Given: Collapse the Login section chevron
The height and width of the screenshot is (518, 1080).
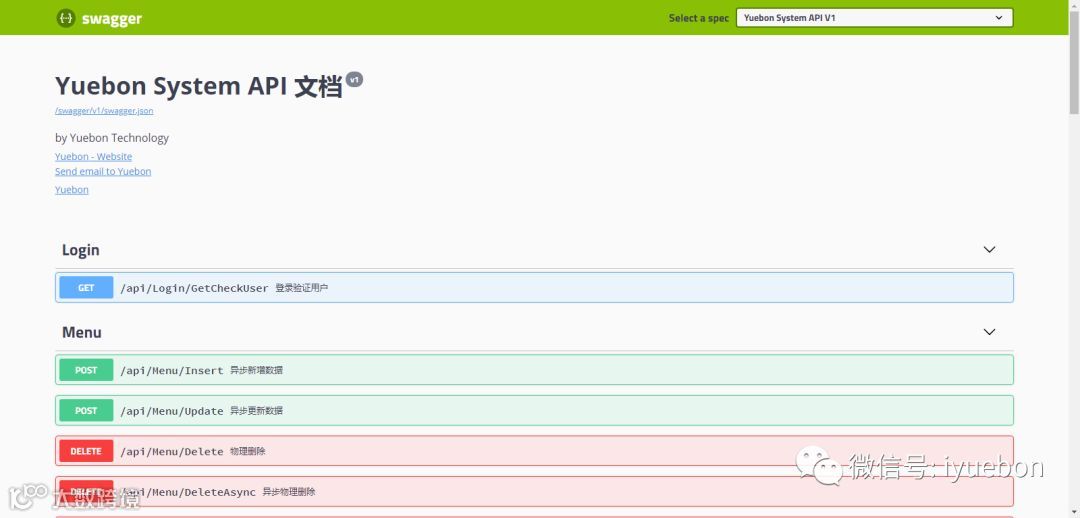Looking at the screenshot, I should click(x=989, y=249).
